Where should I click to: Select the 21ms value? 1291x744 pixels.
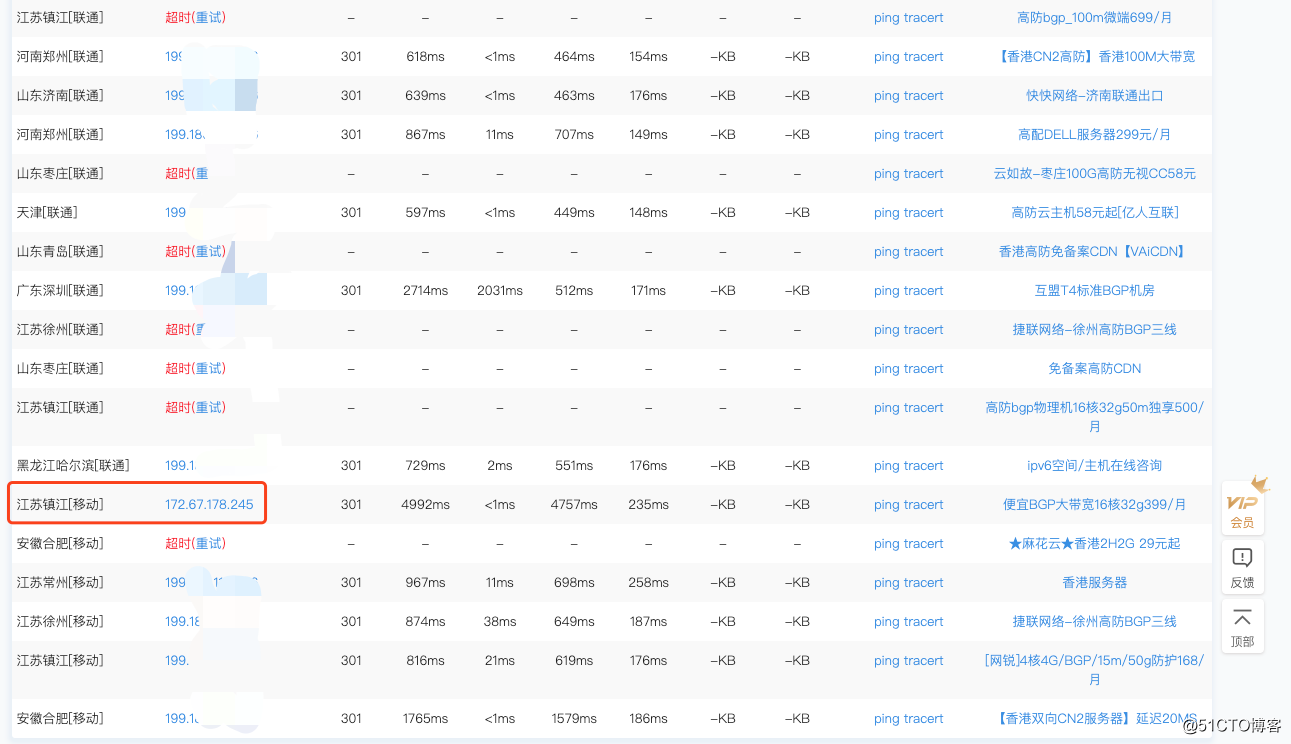coord(499,660)
